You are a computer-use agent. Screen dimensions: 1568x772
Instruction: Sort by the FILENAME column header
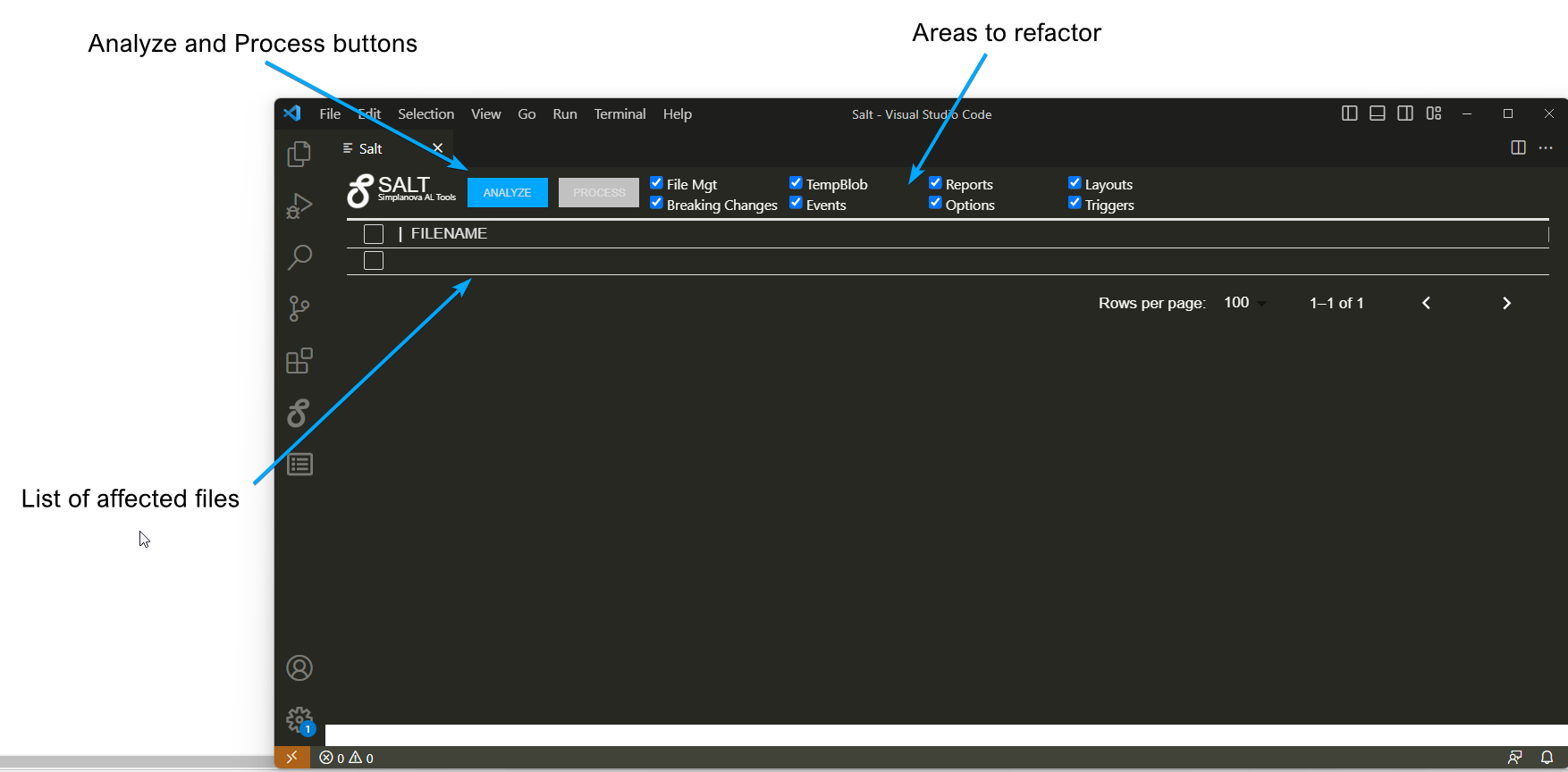coord(449,234)
